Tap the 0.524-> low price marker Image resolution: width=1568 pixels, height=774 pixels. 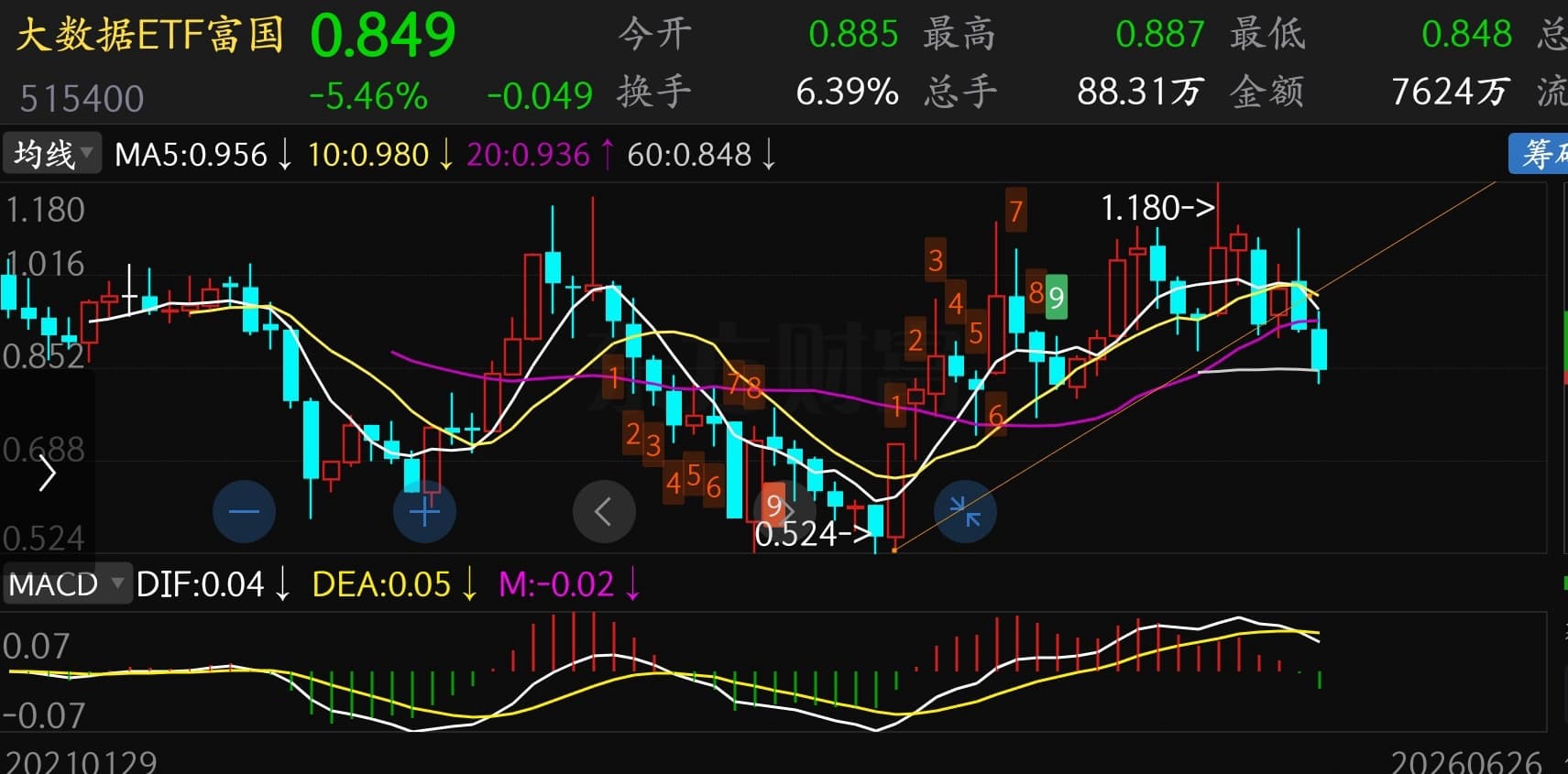point(813,533)
